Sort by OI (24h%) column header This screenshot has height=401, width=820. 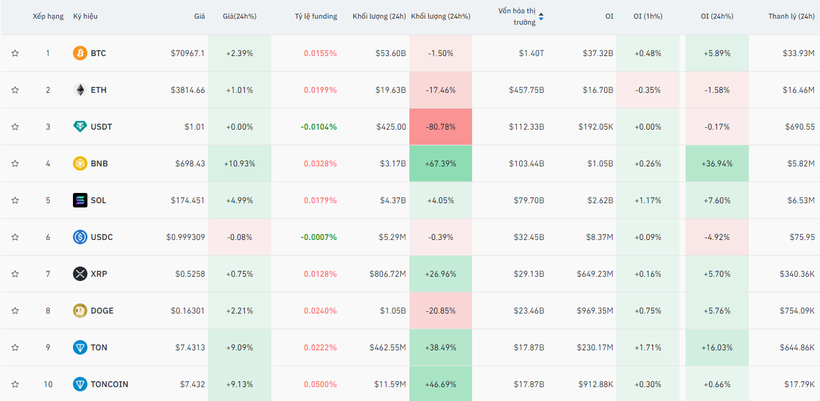tap(717, 17)
